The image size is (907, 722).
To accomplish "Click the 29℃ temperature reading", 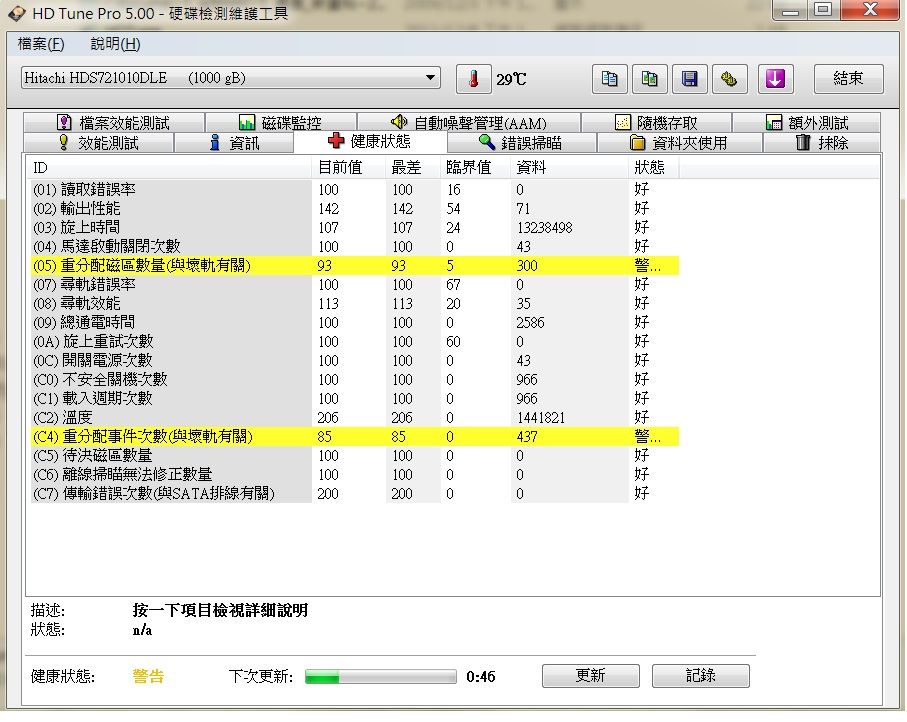I will tap(511, 79).
